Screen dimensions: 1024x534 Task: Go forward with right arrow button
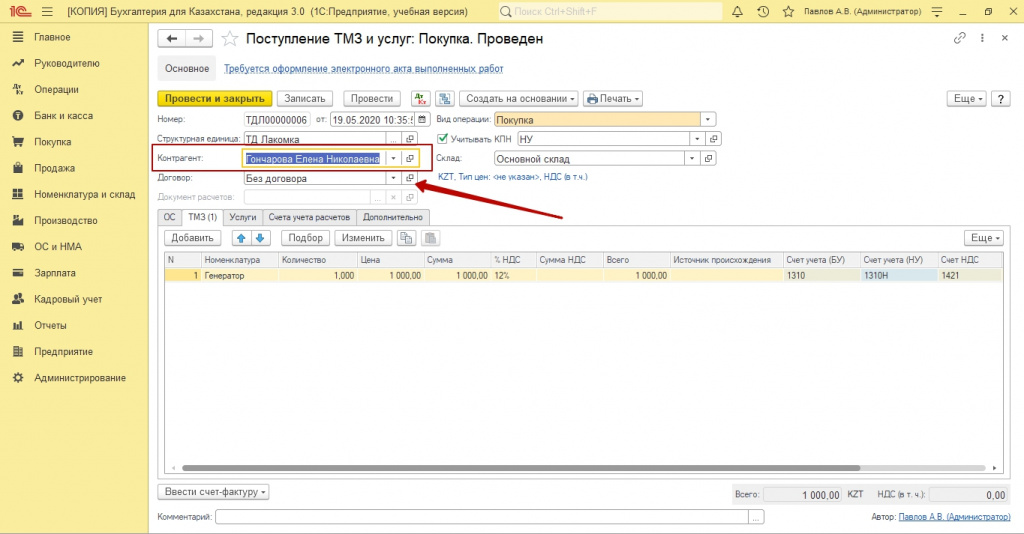click(199, 39)
